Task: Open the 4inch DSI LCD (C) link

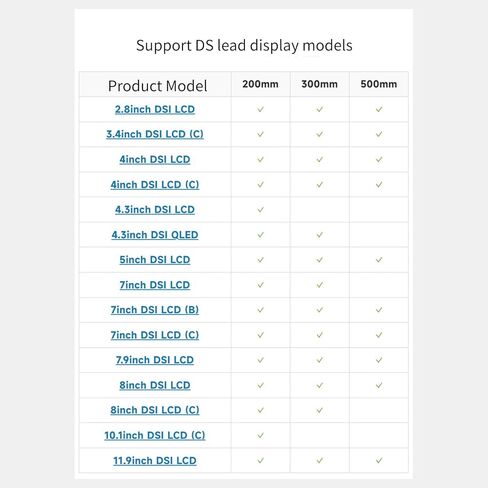Action: pos(155,185)
